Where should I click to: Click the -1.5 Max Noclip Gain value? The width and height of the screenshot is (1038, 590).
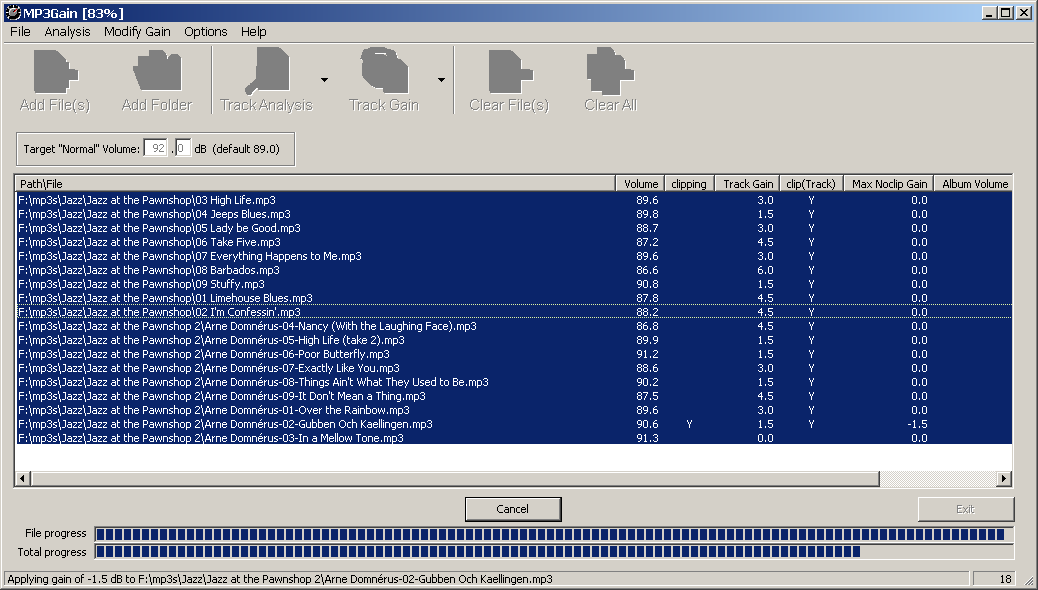(918, 424)
